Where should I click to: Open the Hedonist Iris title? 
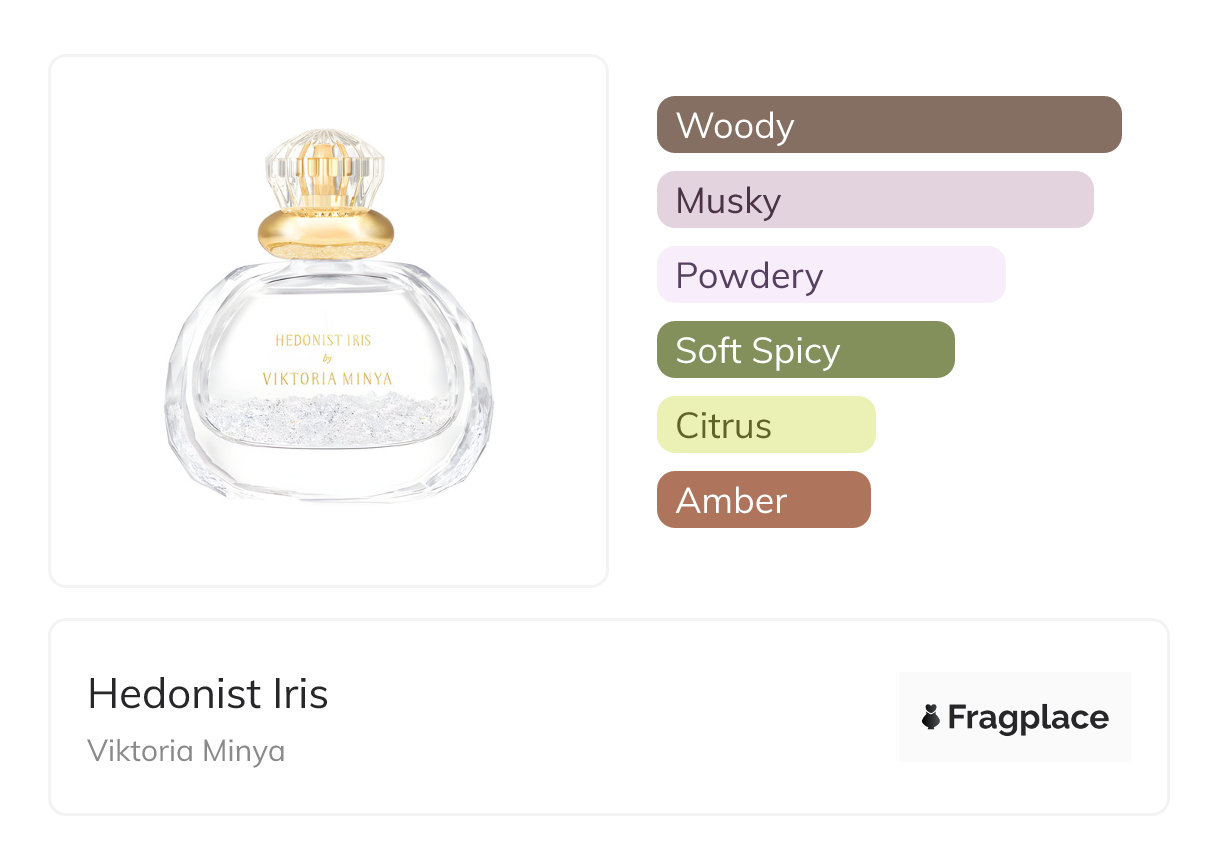click(208, 694)
